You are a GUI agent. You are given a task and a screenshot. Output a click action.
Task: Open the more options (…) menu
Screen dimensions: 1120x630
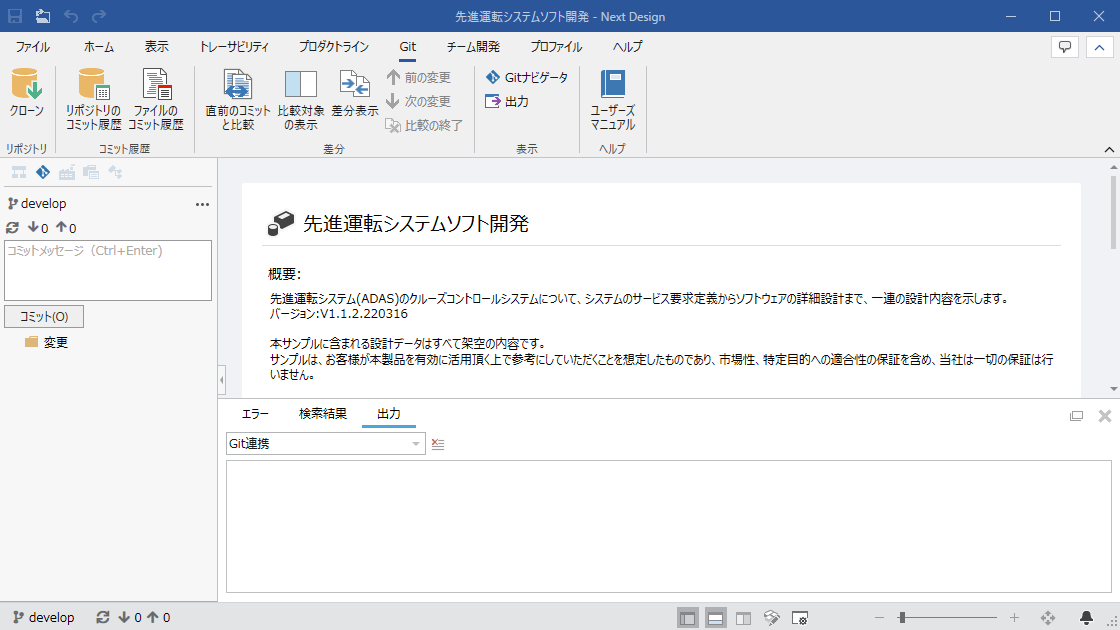(202, 204)
